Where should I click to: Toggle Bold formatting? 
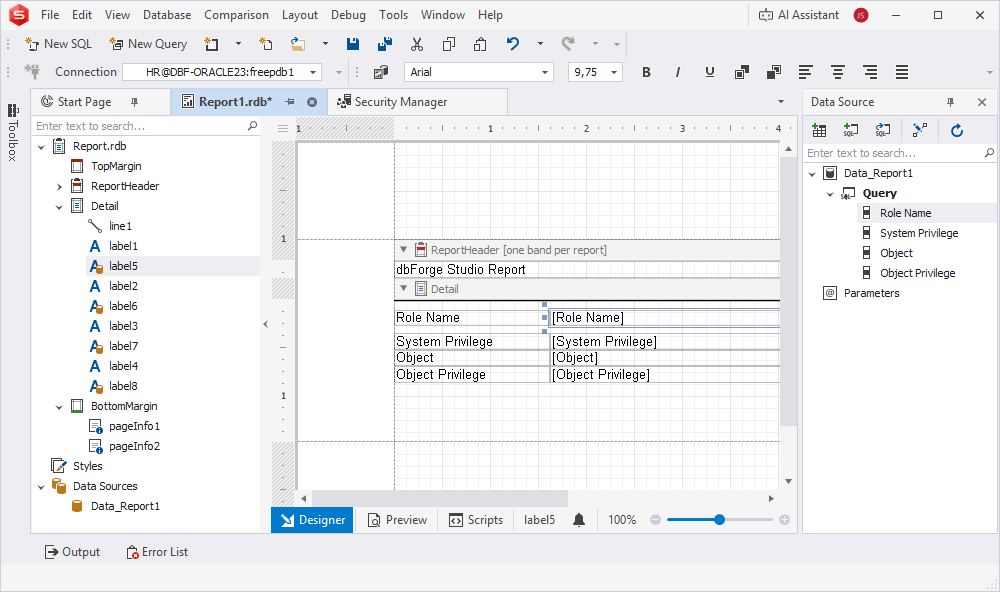pos(646,72)
